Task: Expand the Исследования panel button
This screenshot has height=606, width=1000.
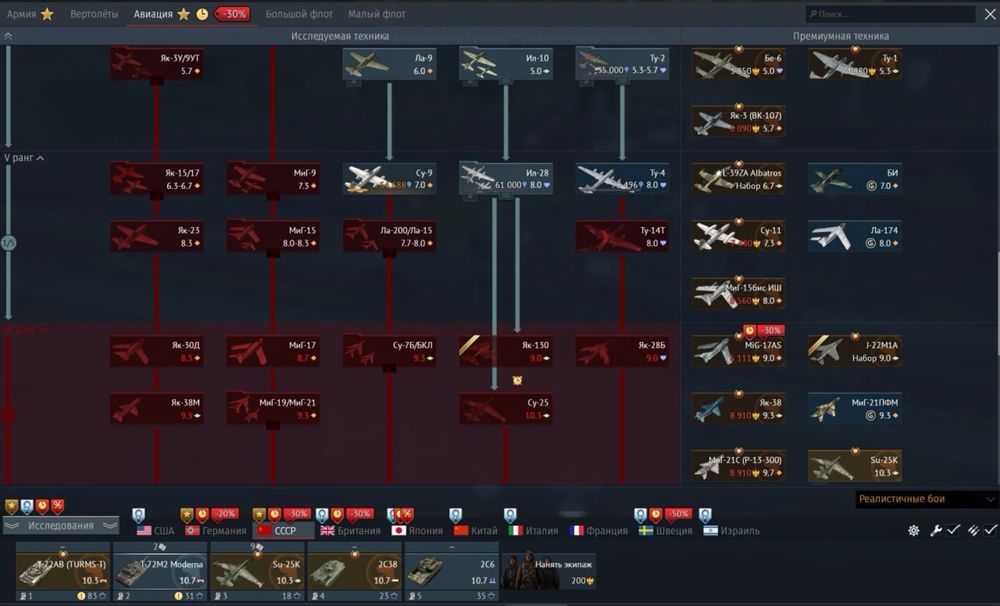Action: (61, 526)
